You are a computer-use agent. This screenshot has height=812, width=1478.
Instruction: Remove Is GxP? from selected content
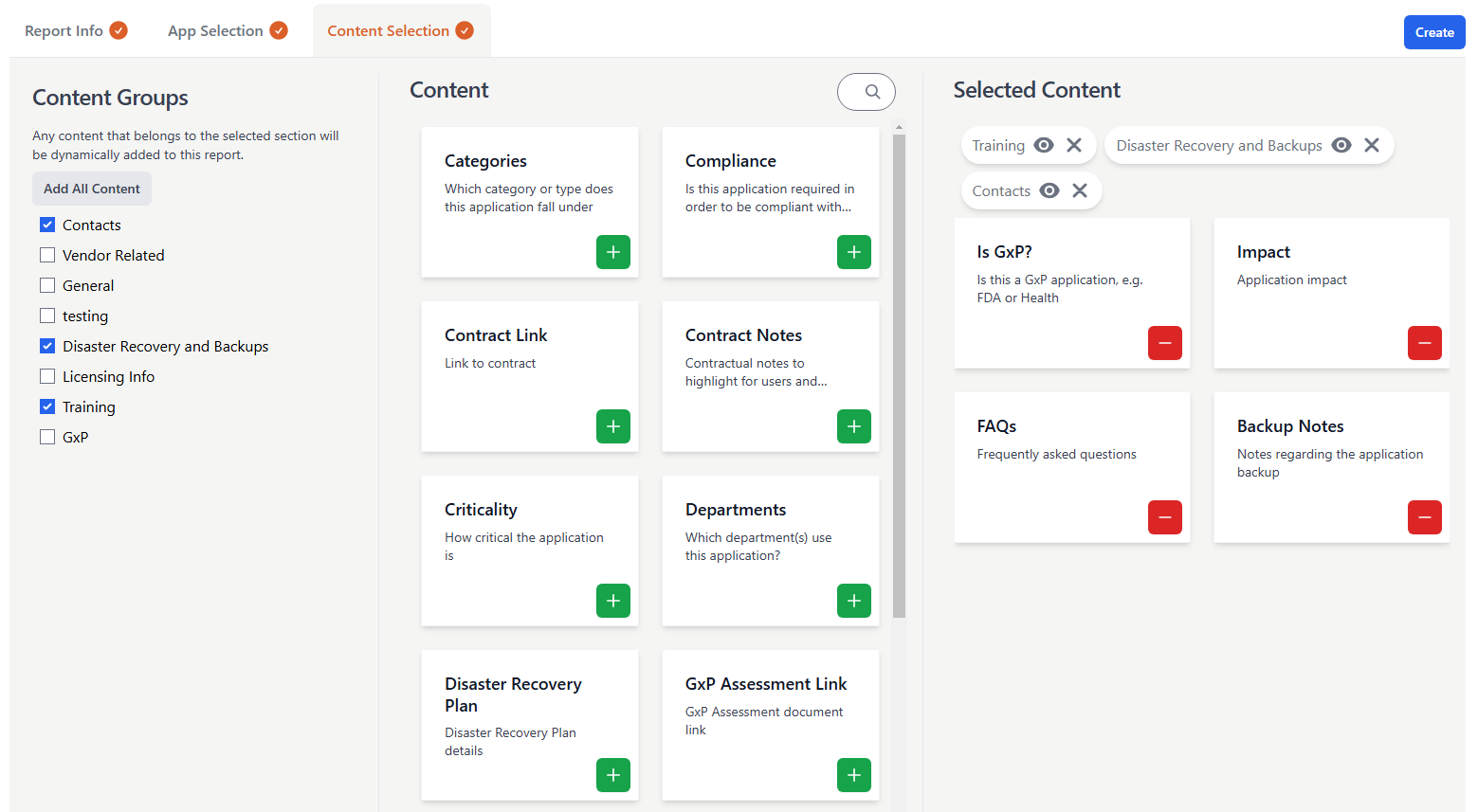(x=1164, y=343)
